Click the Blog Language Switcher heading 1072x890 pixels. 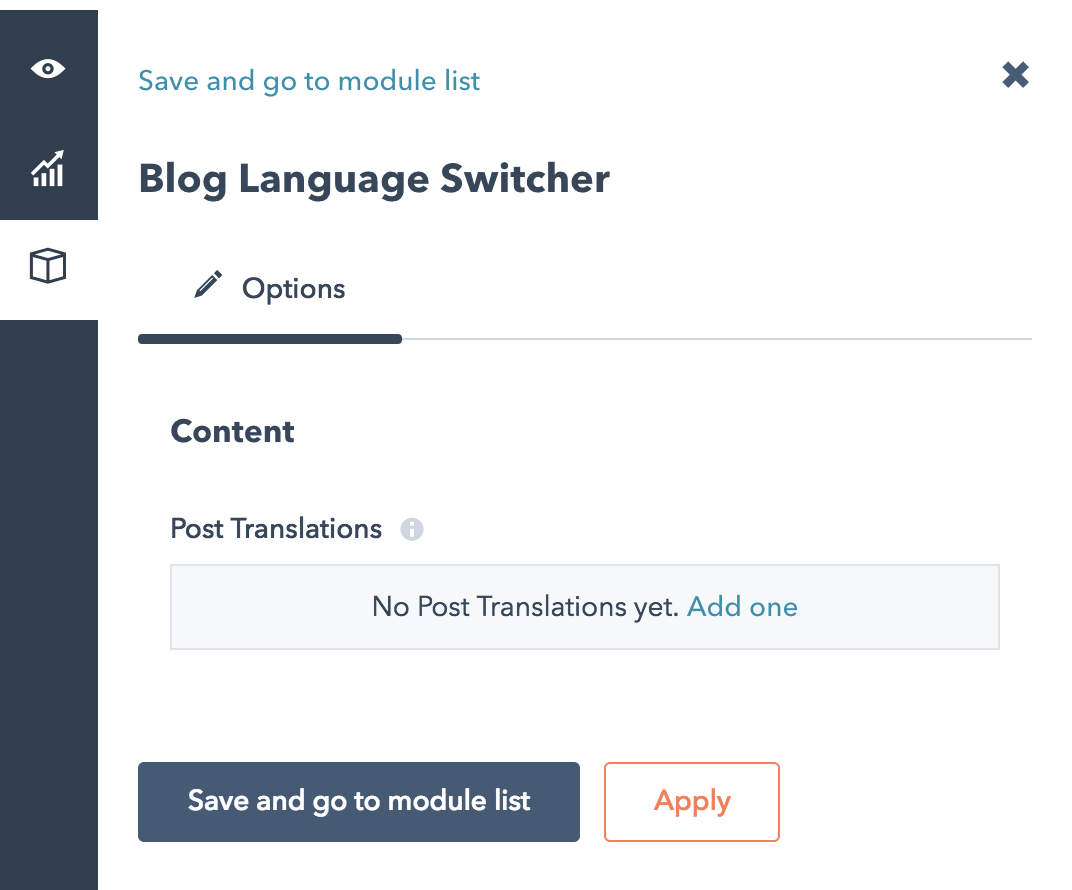(374, 179)
